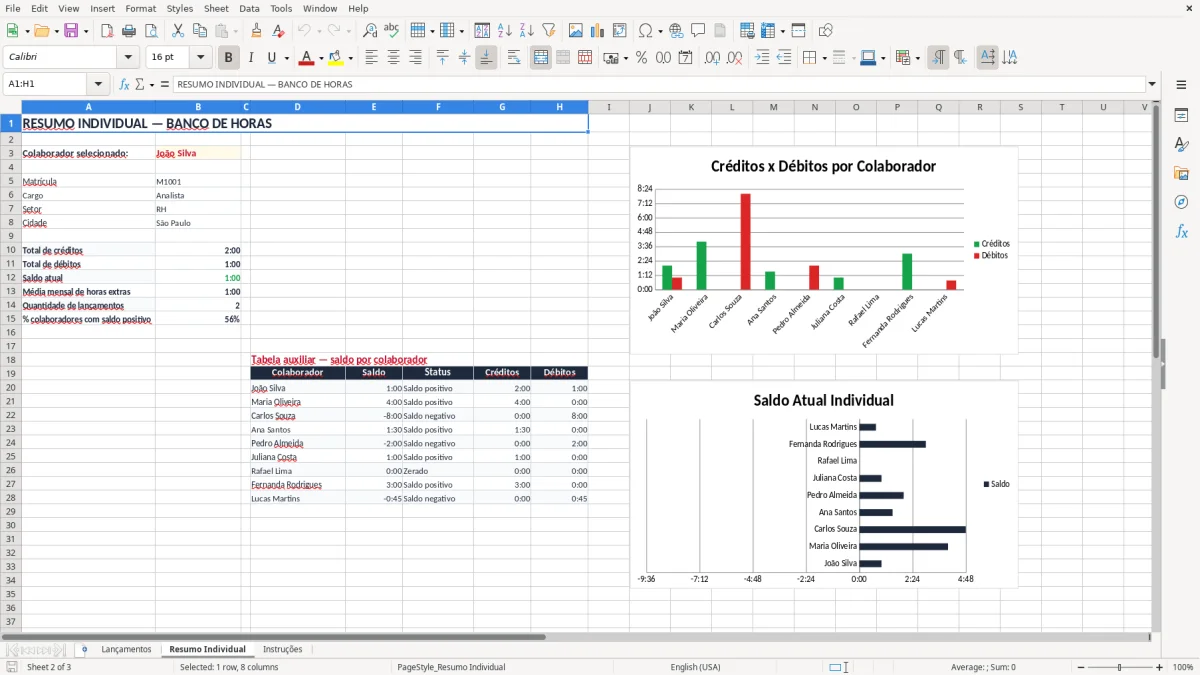Viewport: 1200px width, 675px height.
Task: Open the Sheet menu
Action: 216,8
